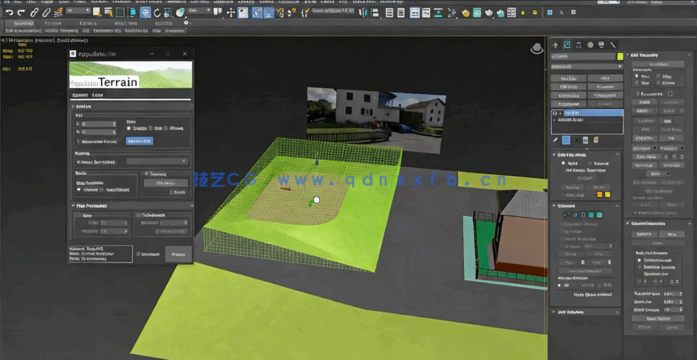
Task: Open the Modifier List dropdown
Action: pos(587,67)
